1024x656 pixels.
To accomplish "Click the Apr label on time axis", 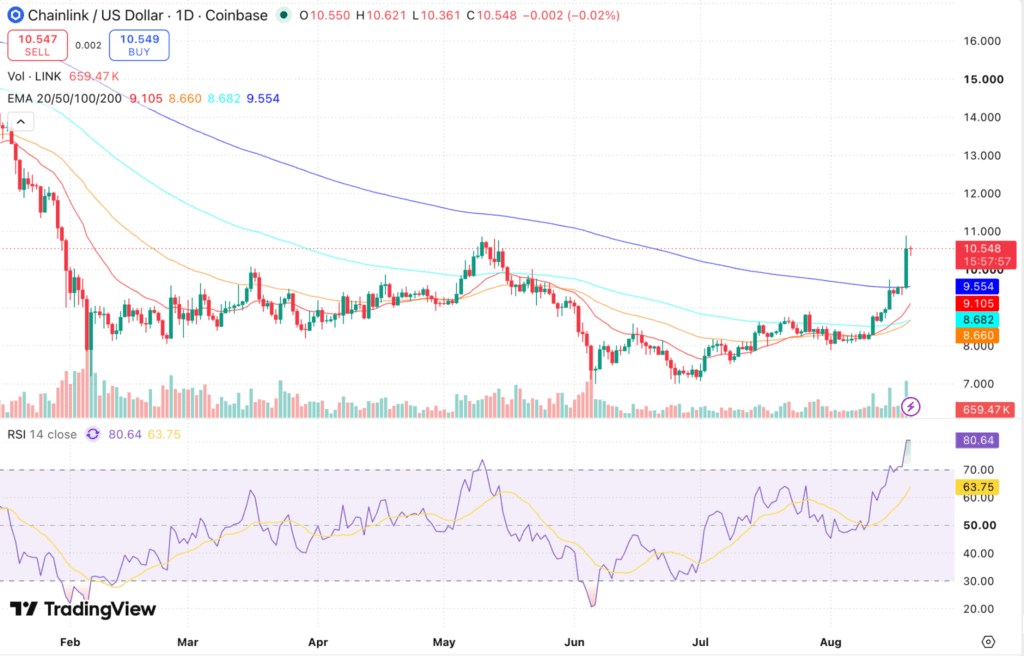I will (317, 642).
